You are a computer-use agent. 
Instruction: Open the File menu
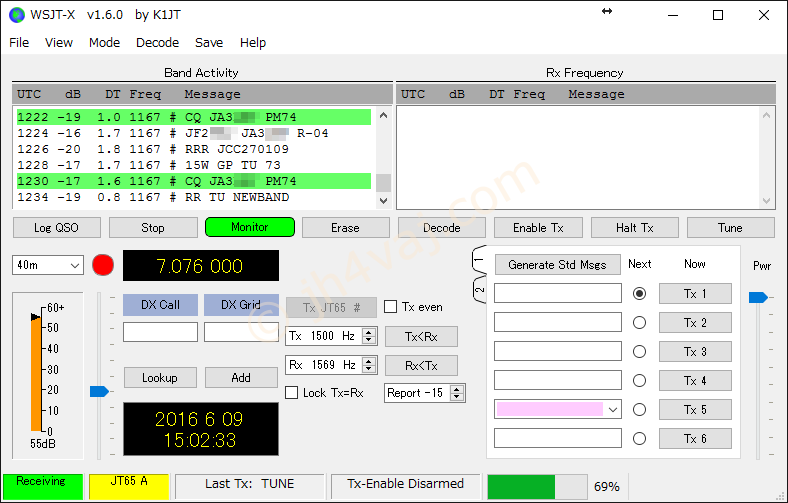[19, 43]
